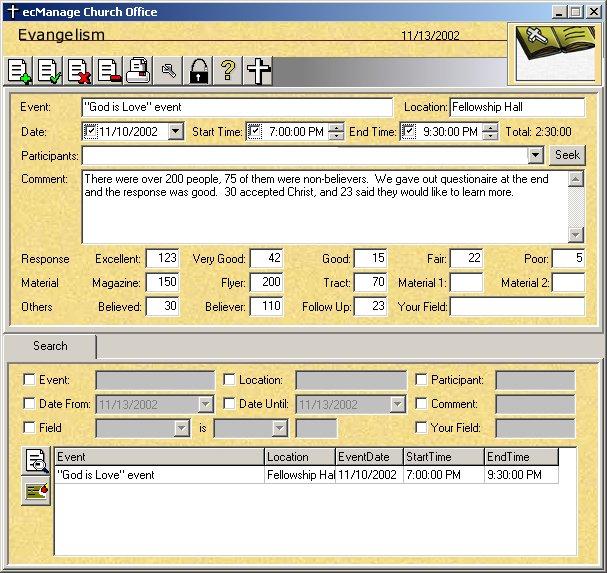Screen dimensions: 607x573
Task: Click the 11/10/2002 result cell
Action: [367, 475]
